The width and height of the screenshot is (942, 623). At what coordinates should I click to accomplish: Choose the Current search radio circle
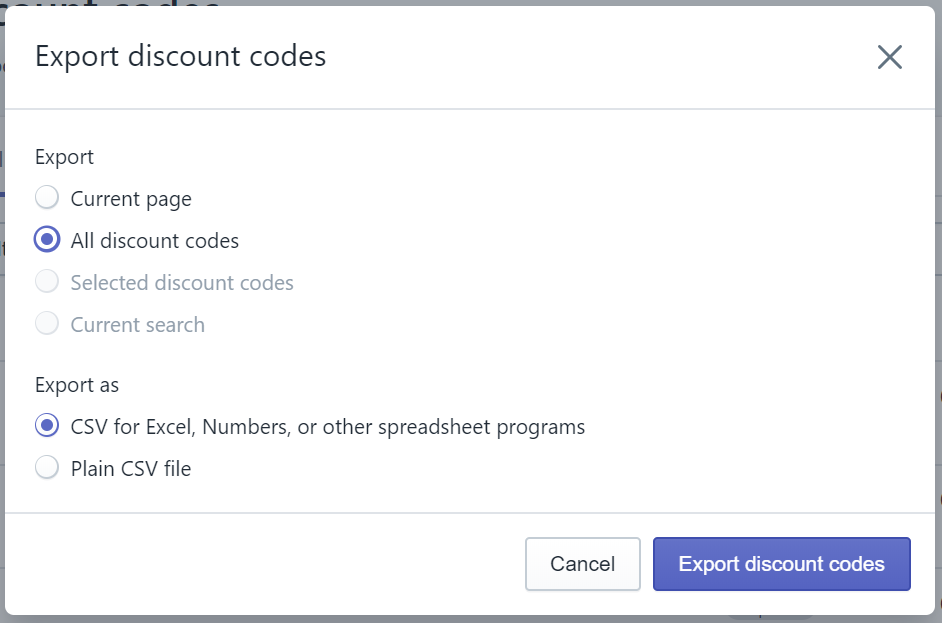coord(47,323)
